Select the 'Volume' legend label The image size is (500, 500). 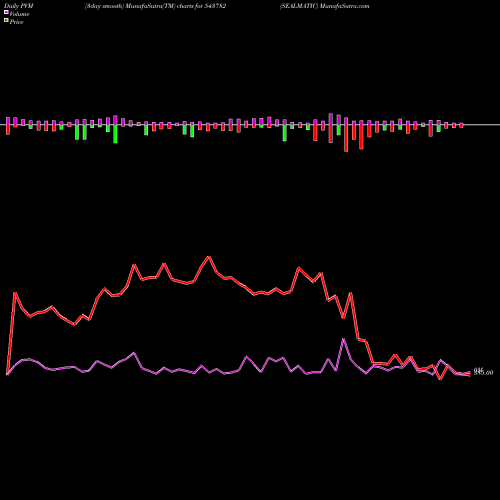(19, 14)
